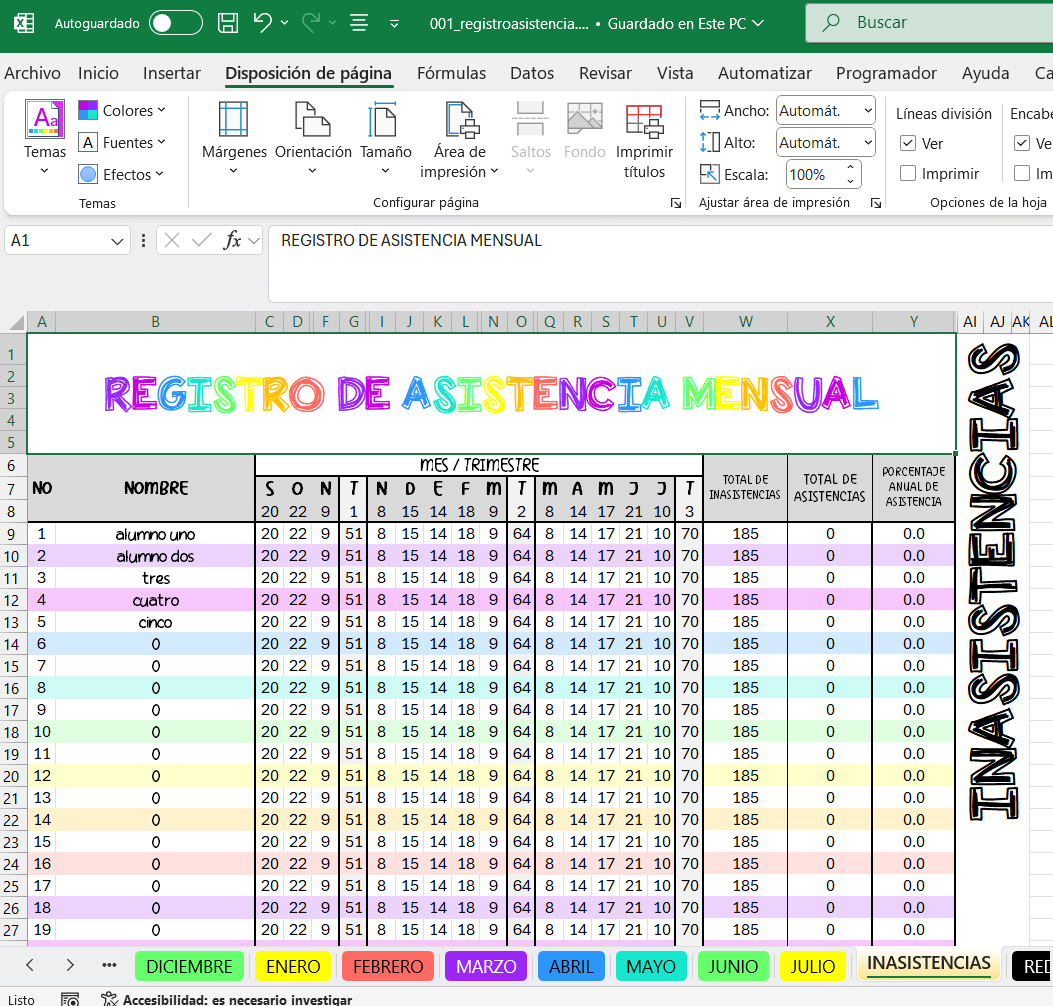Open the Colores theme colors dropdown
Screen dimensions: 1053x1006
(x=122, y=111)
